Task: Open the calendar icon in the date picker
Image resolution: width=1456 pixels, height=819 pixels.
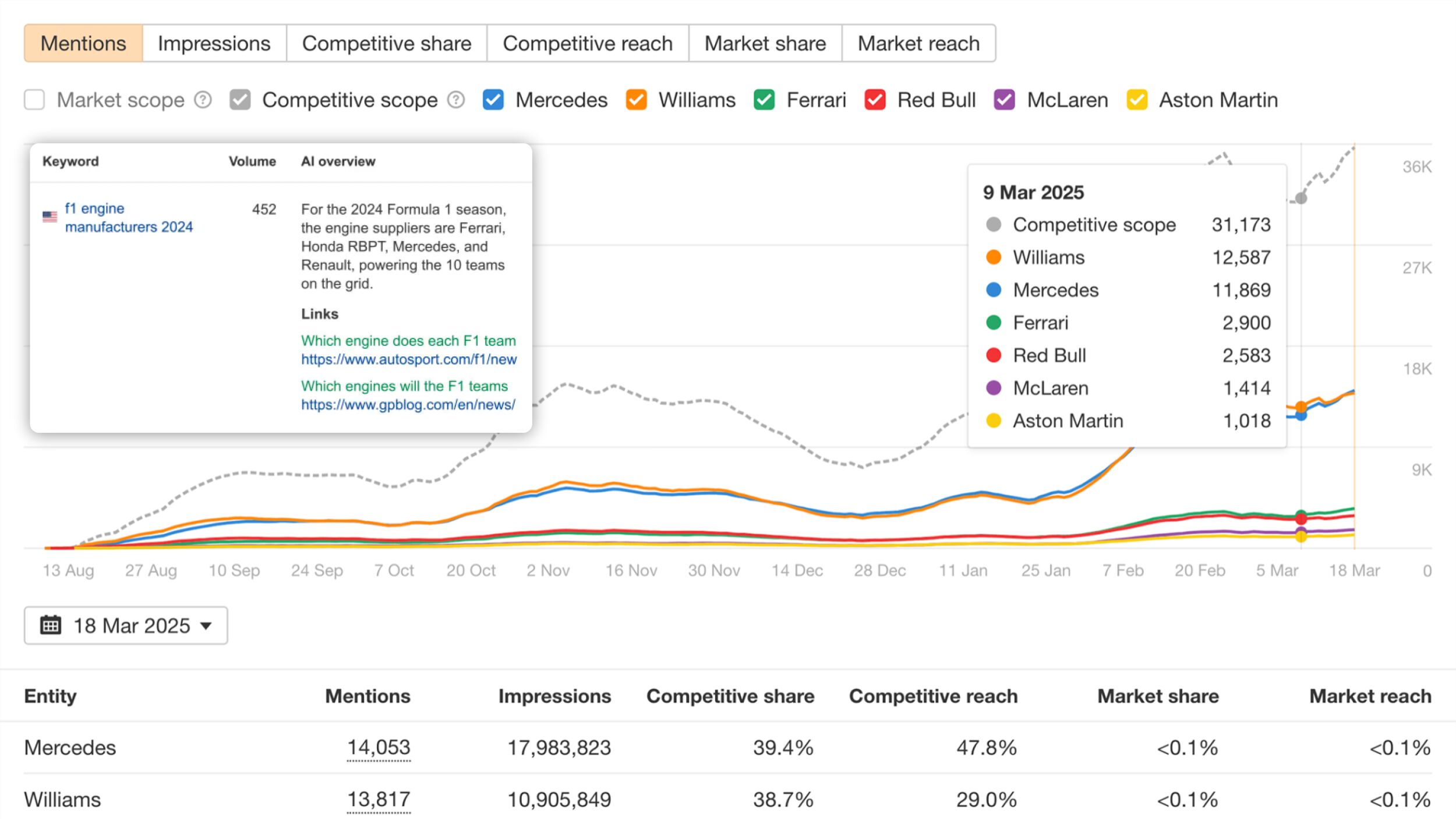Action: 51,624
